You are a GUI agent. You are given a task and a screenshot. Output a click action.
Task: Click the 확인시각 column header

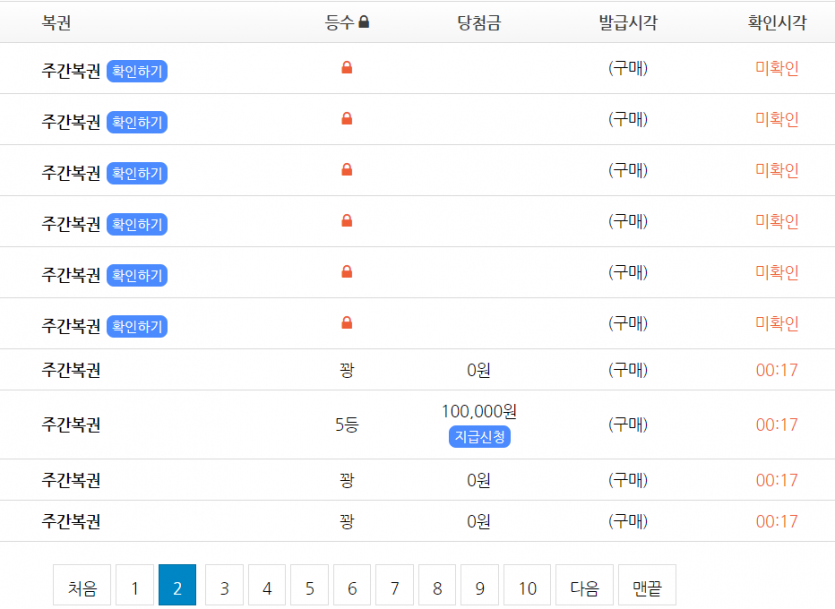click(777, 22)
